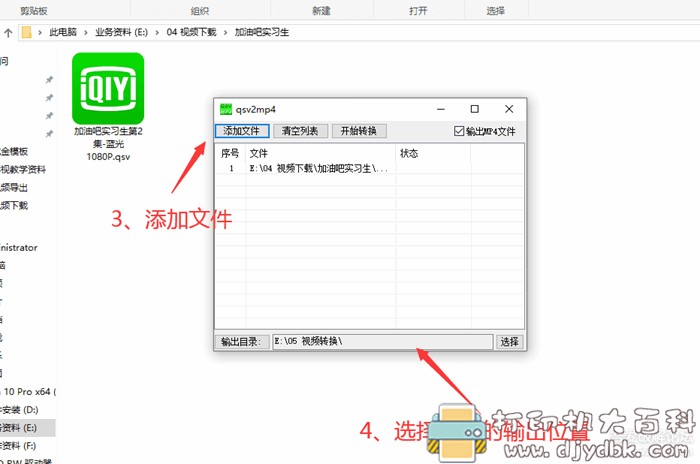Click 开始转换 to start conversion
The height and width of the screenshot is (464, 700).
coord(359,131)
